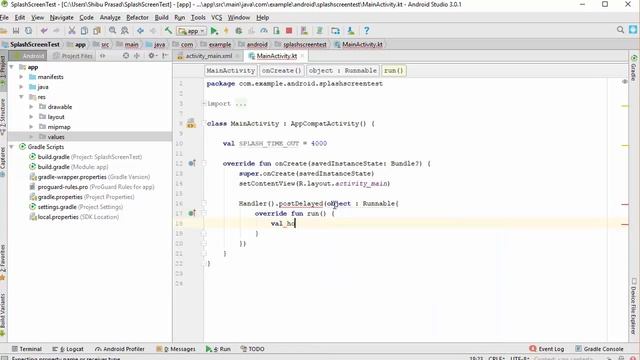Collapse the Gradle Scripts node
This screenshot has height=360, width=640.
[11, 147]
